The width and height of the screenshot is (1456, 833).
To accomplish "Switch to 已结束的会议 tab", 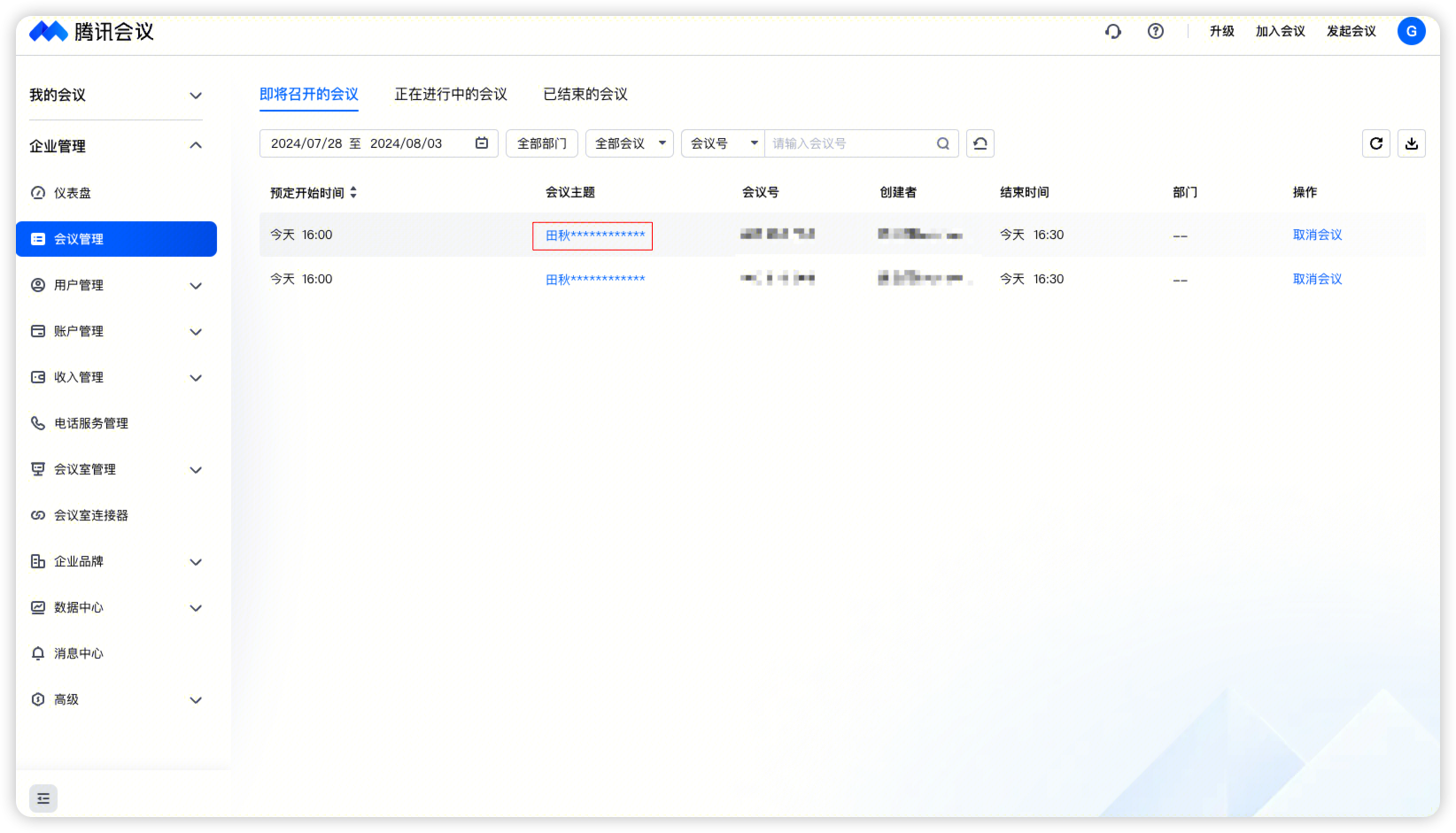I will pos(585,94).
